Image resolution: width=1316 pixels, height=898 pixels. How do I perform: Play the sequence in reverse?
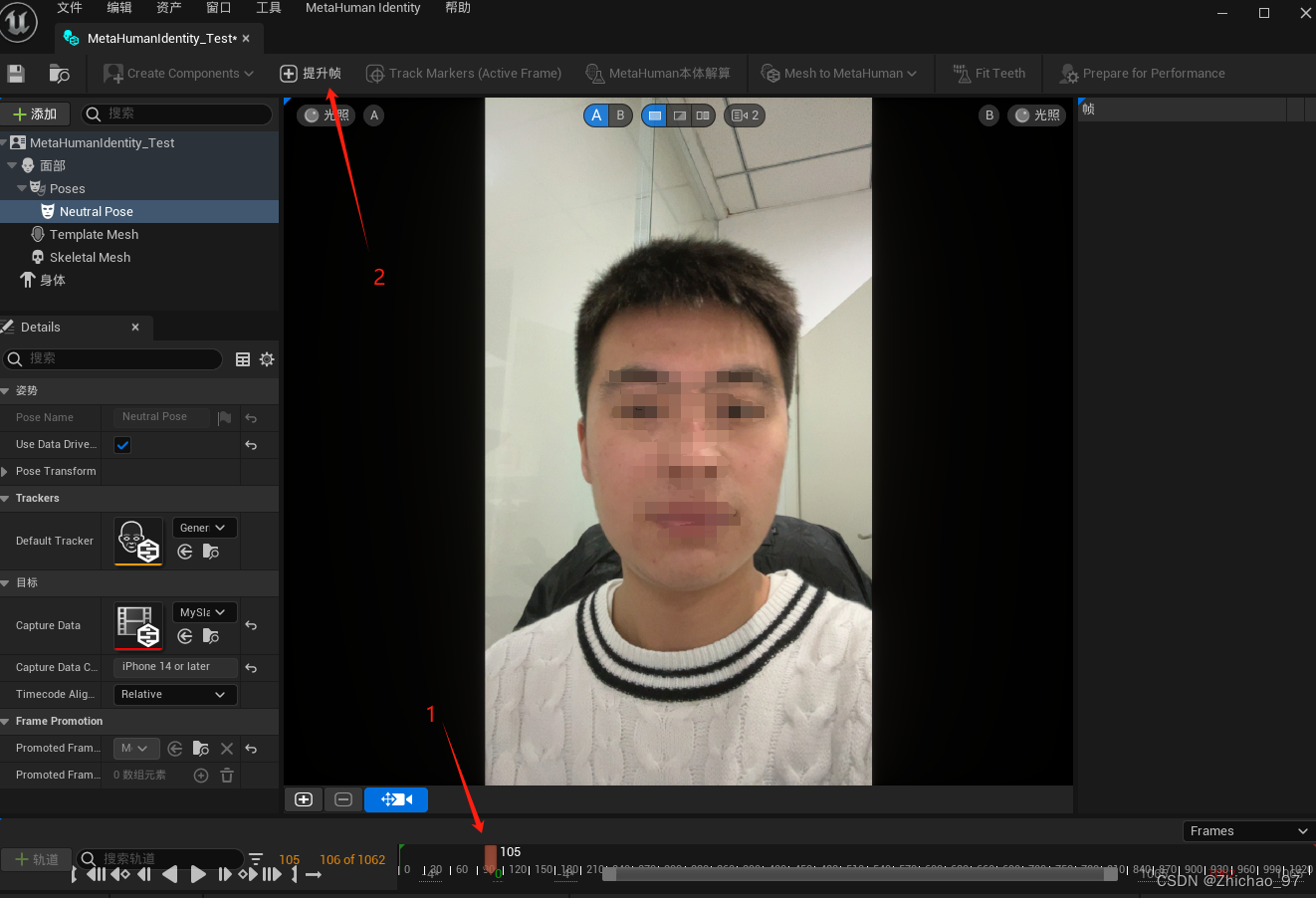[x=170, y=874]
